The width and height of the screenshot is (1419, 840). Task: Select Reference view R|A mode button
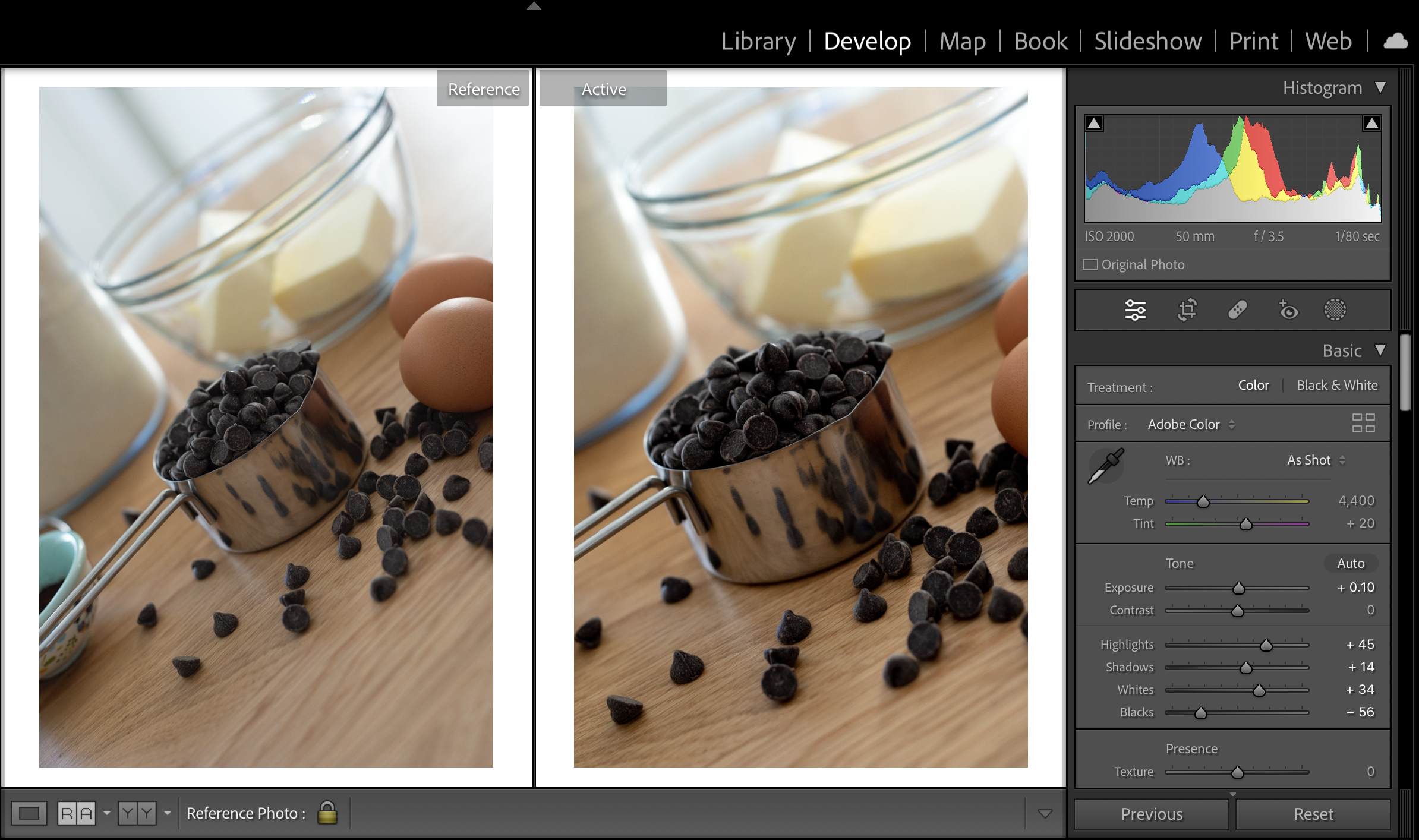76,813
